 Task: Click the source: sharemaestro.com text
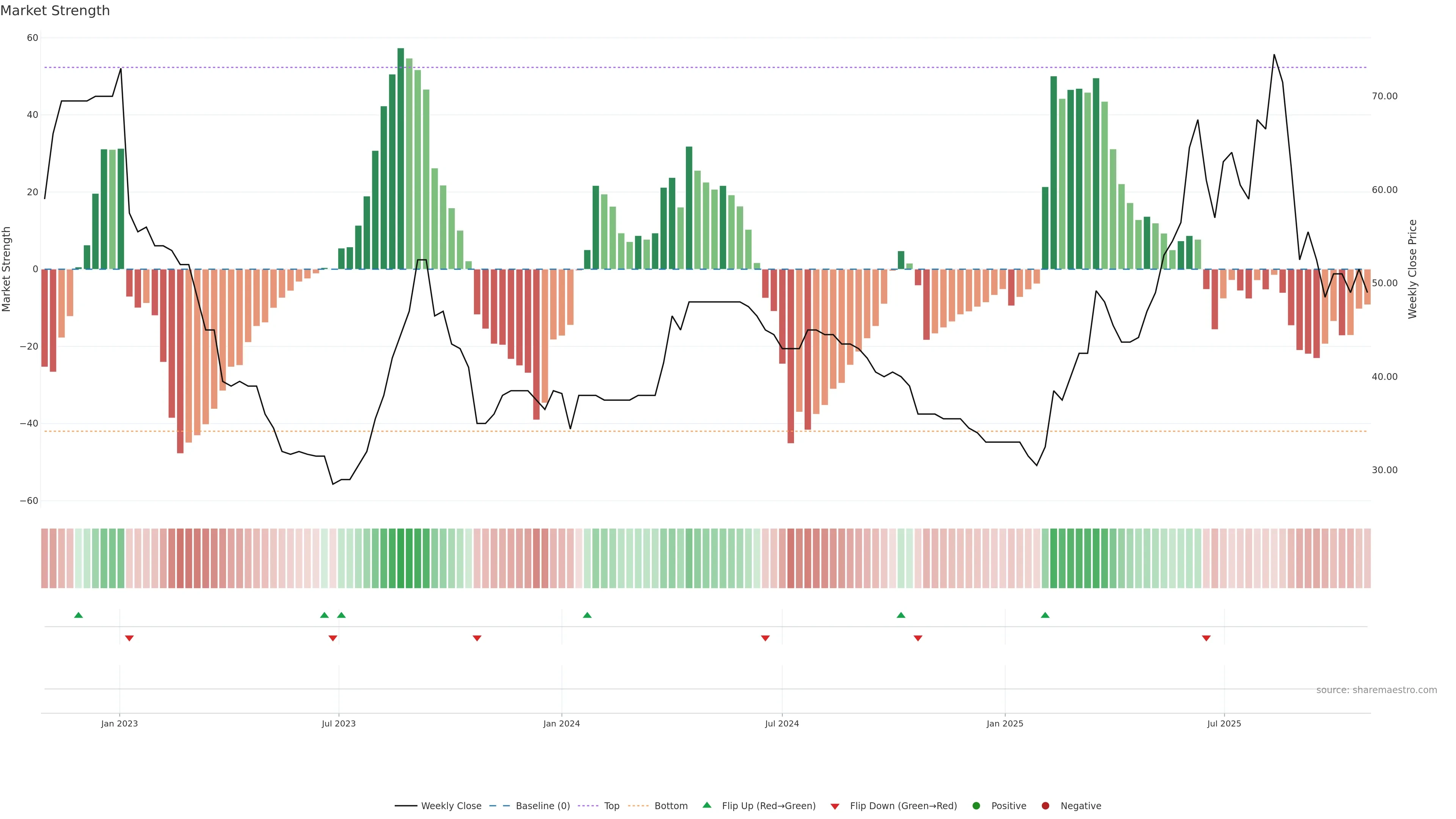pos(1376,690)
